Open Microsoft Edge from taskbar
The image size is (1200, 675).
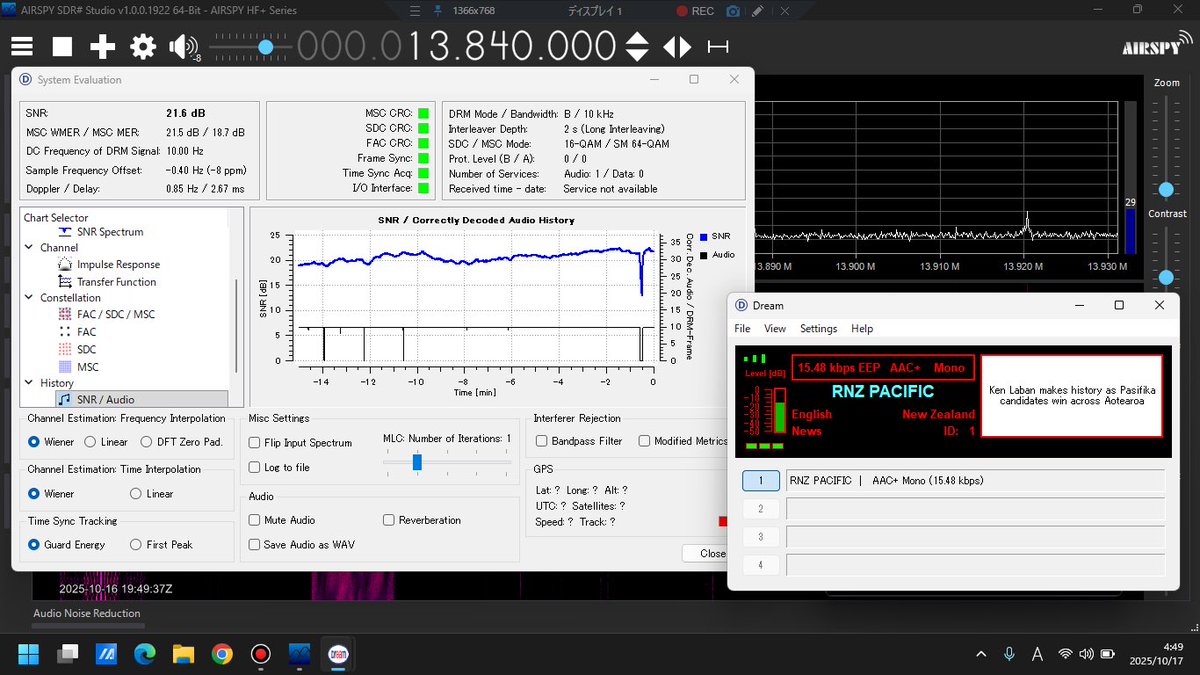point(145,654)
